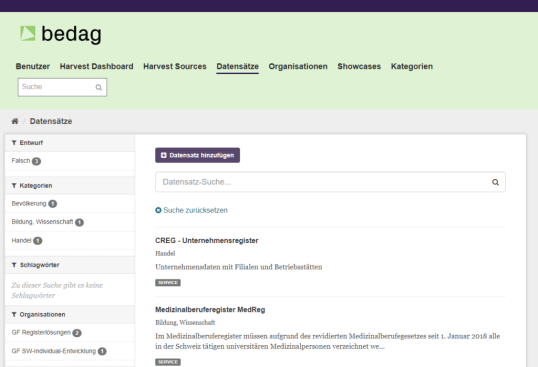Open Medizinalberuferegister MedReg dataset
This screenshot has height=367, width=538.
(x=210, y=310)
